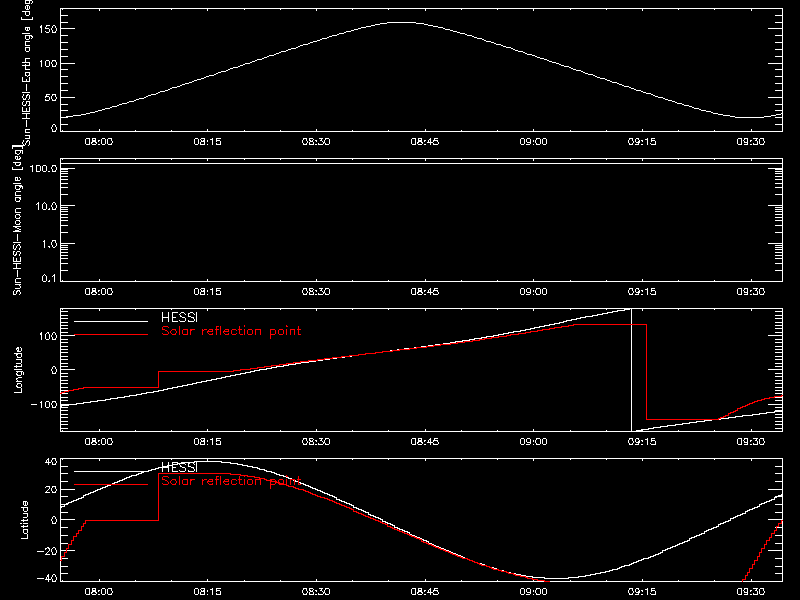Image resolution: width=800 pixels, height=600 pixels.
Task: Click the Longitude y-axis label
Action: pos(18,370)
